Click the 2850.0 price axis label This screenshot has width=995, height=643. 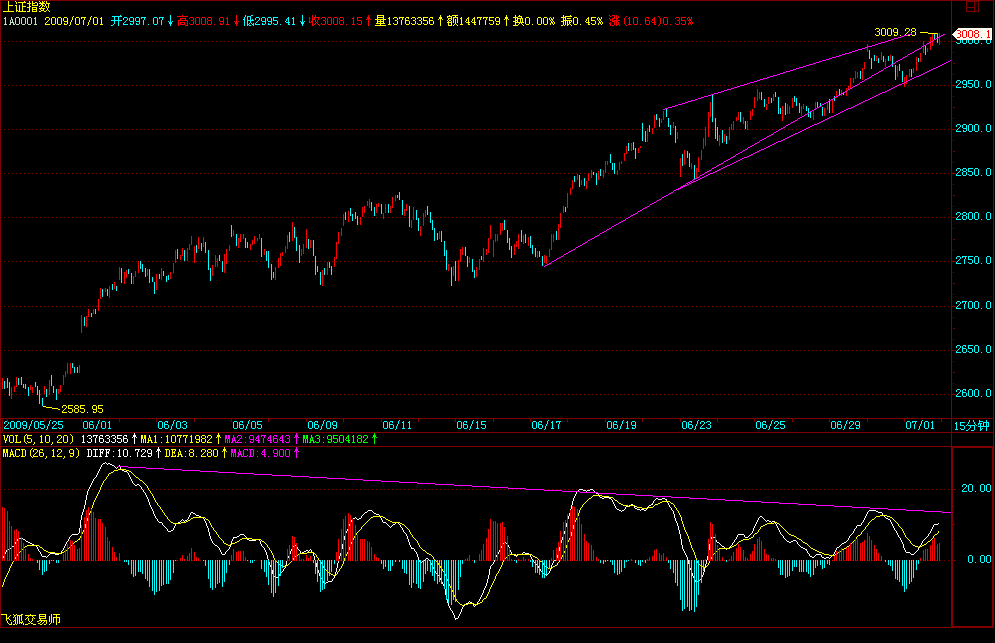(973, 173)
